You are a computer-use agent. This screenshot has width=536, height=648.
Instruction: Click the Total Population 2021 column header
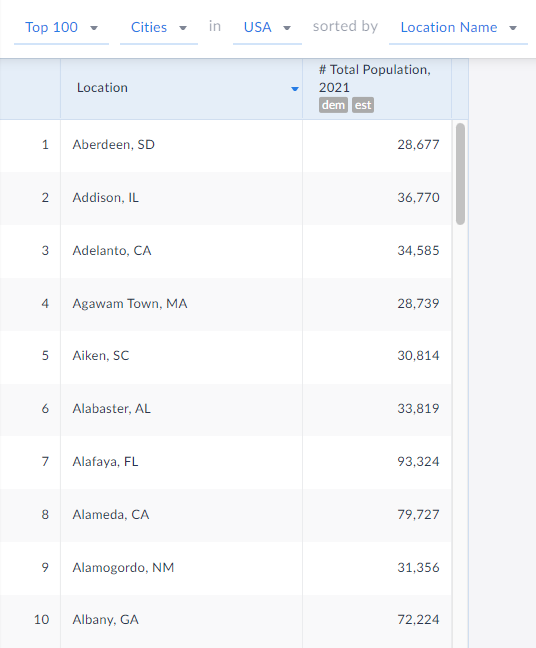tap(377, 88)
